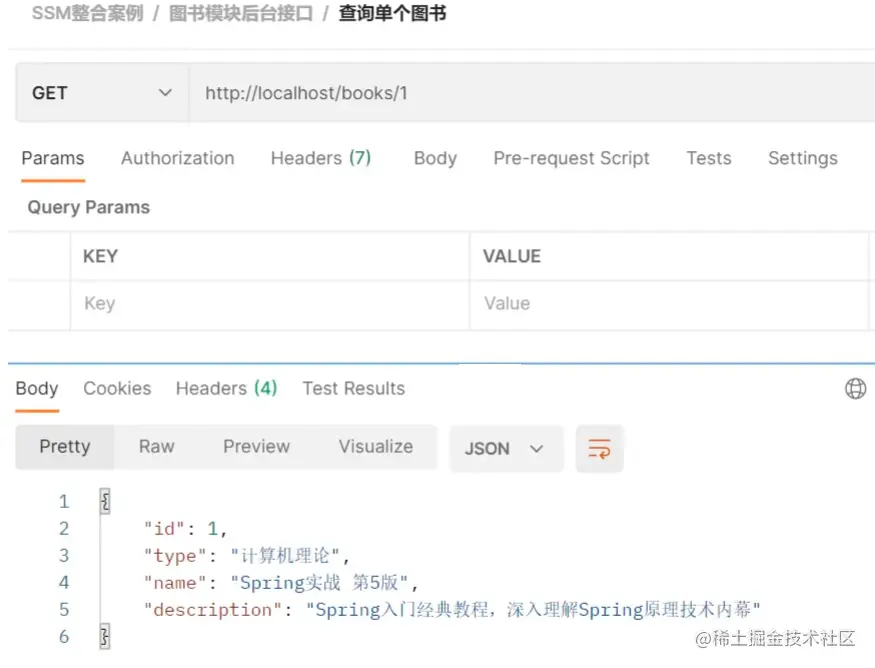Image resolution: width=875 pixels, height=668 pixels.
Task: Switch response view to Raw
Action: click(x=156, y=447)
